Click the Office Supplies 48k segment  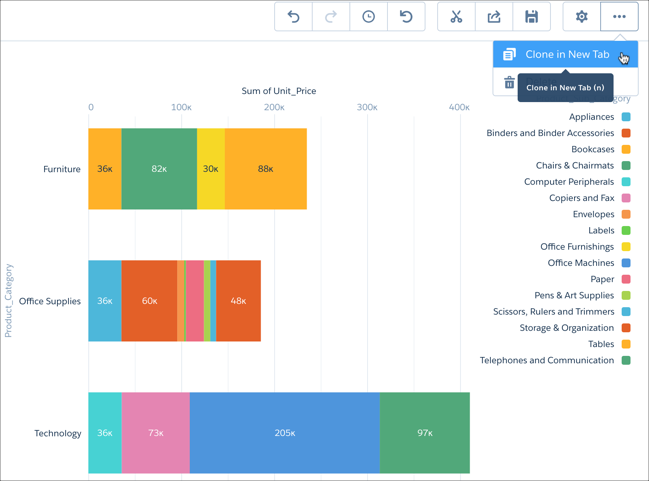pyautogui.click(x=238, y=301)
